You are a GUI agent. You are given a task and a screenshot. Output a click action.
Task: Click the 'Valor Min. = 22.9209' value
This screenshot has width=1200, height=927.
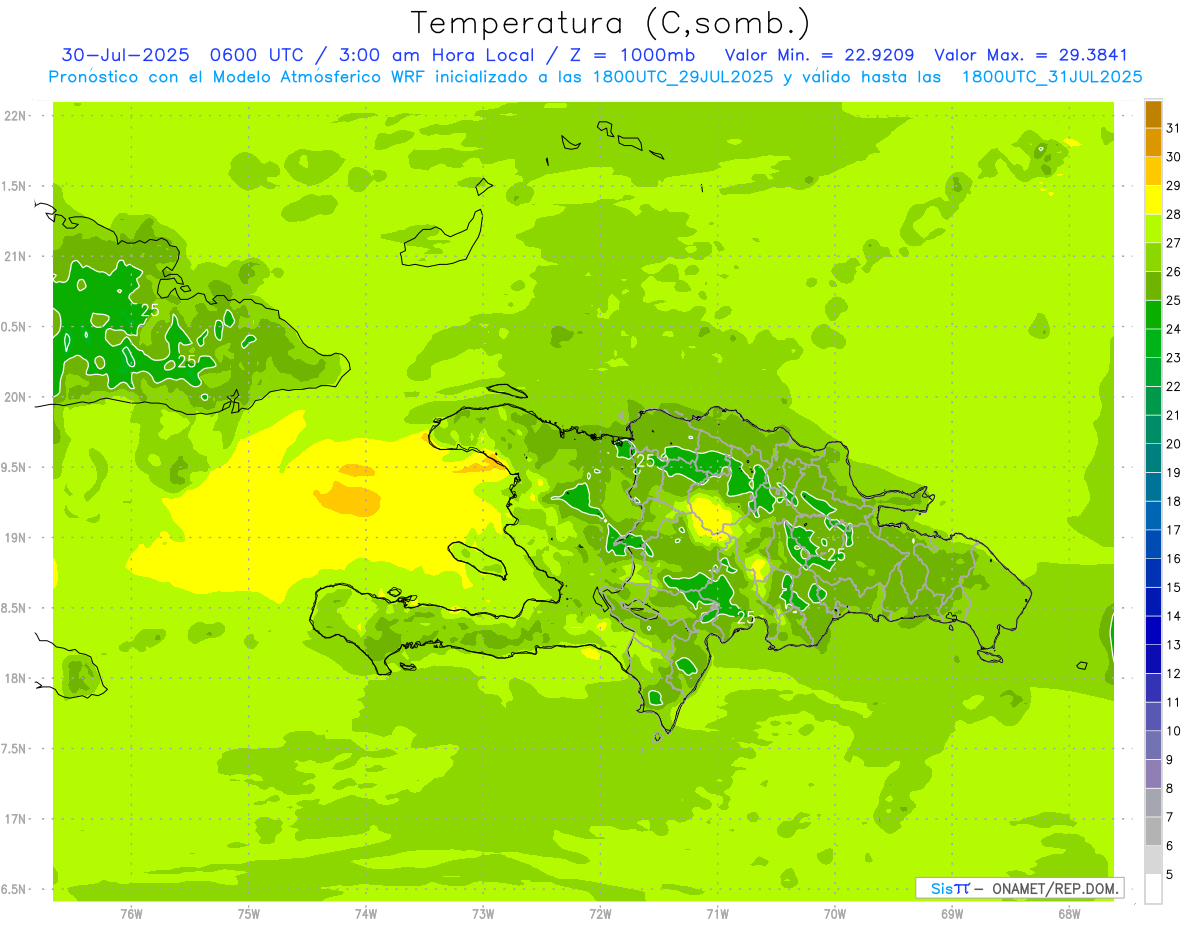click(x=820, y=55)
